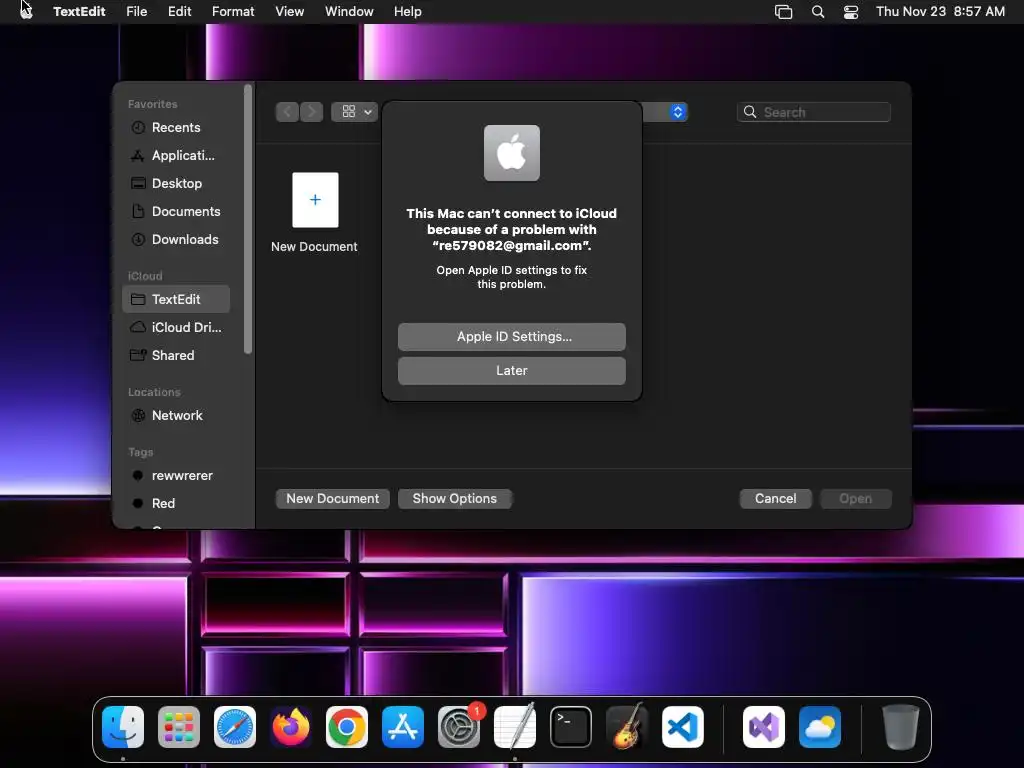Open the App Store dock icon
The width and height of the screenshot is (1024, 768).
click(x=403, y=727)
